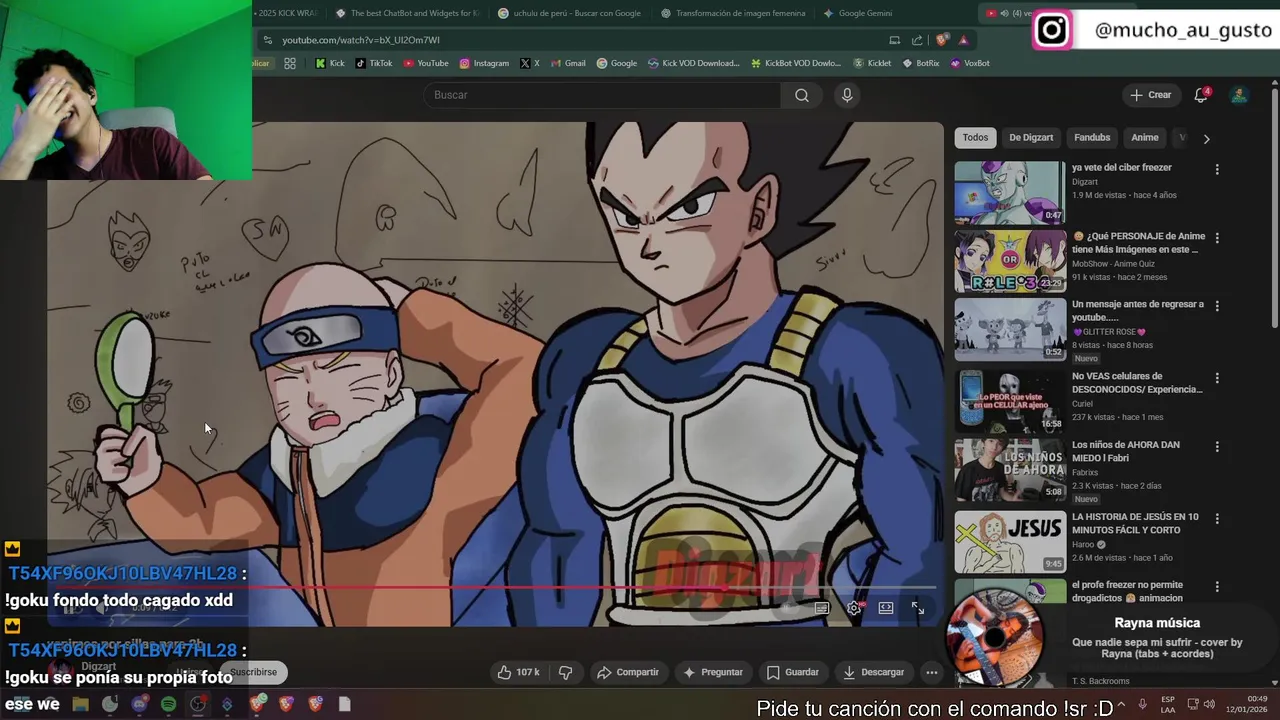Open X bookmark

pos(530,63)
